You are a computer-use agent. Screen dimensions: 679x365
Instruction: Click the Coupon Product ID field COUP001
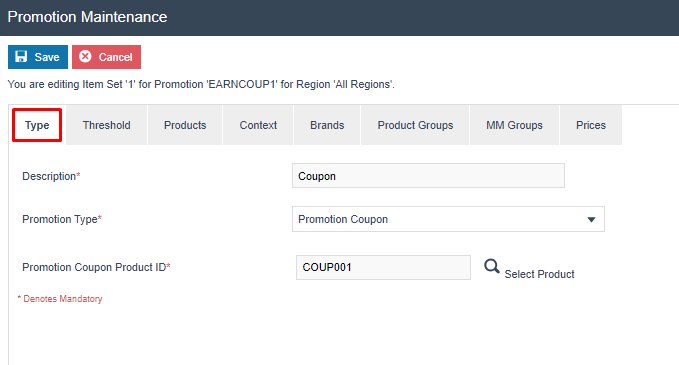coord(383,267)
